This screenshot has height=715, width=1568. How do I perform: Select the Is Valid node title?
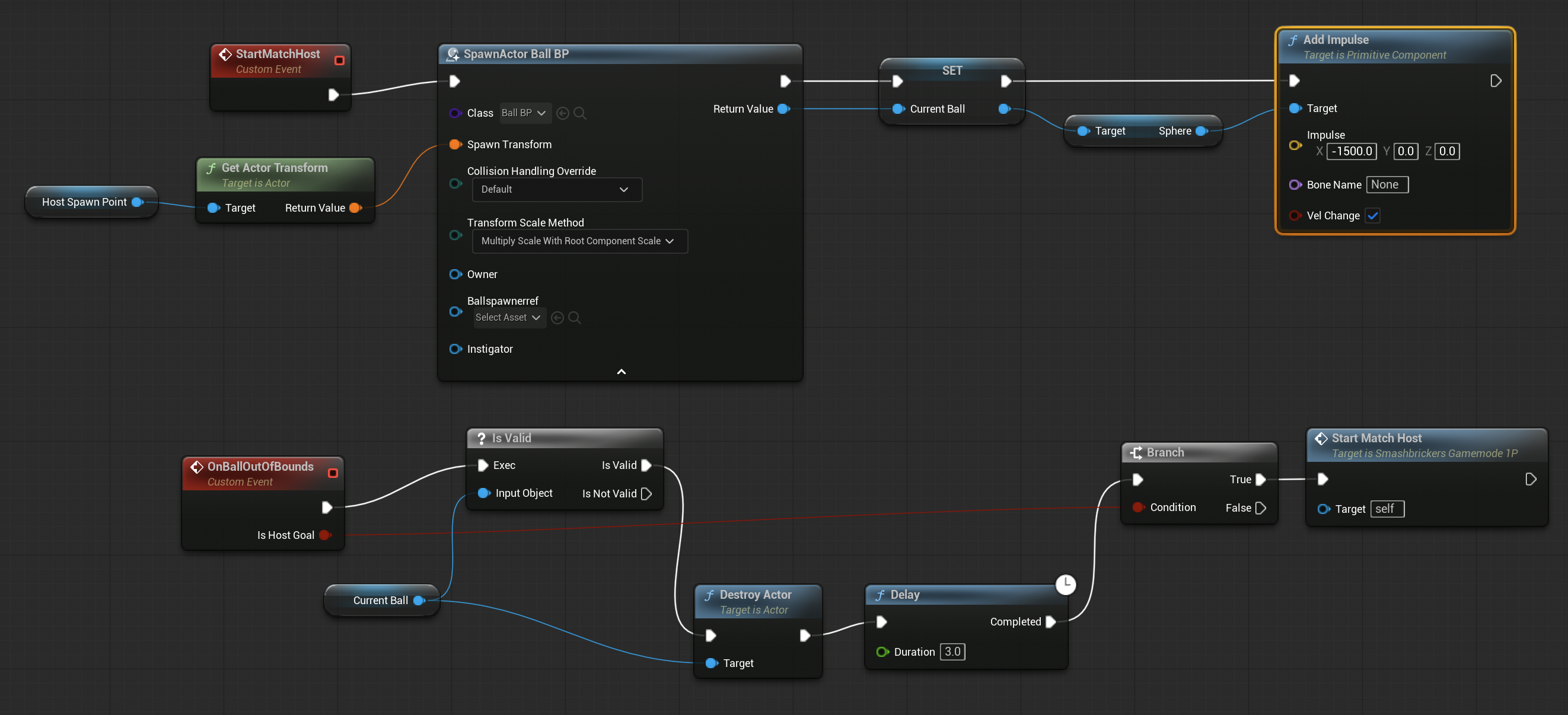[x=511, y=439]
